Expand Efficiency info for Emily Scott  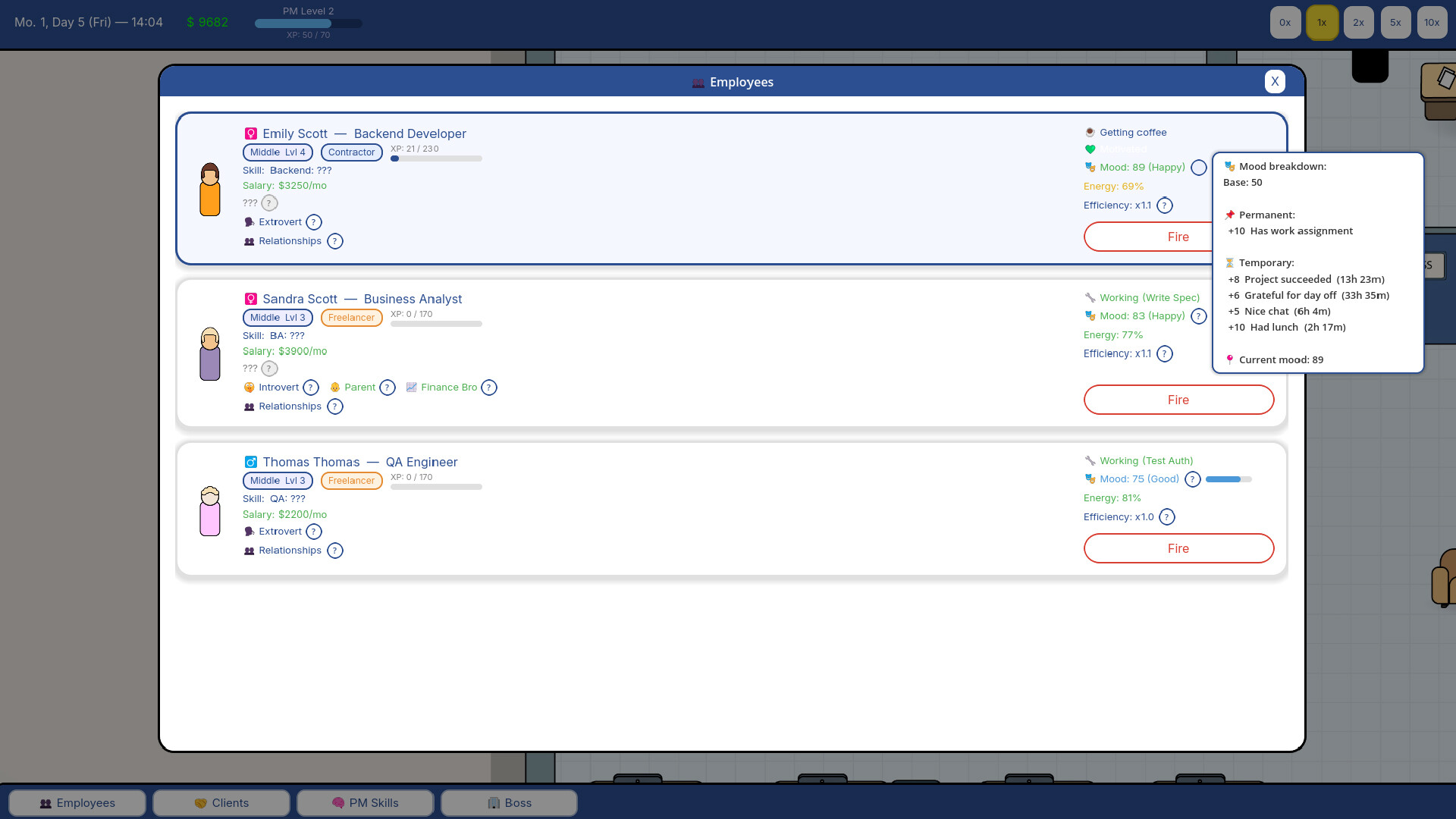tap(1165, 206)
